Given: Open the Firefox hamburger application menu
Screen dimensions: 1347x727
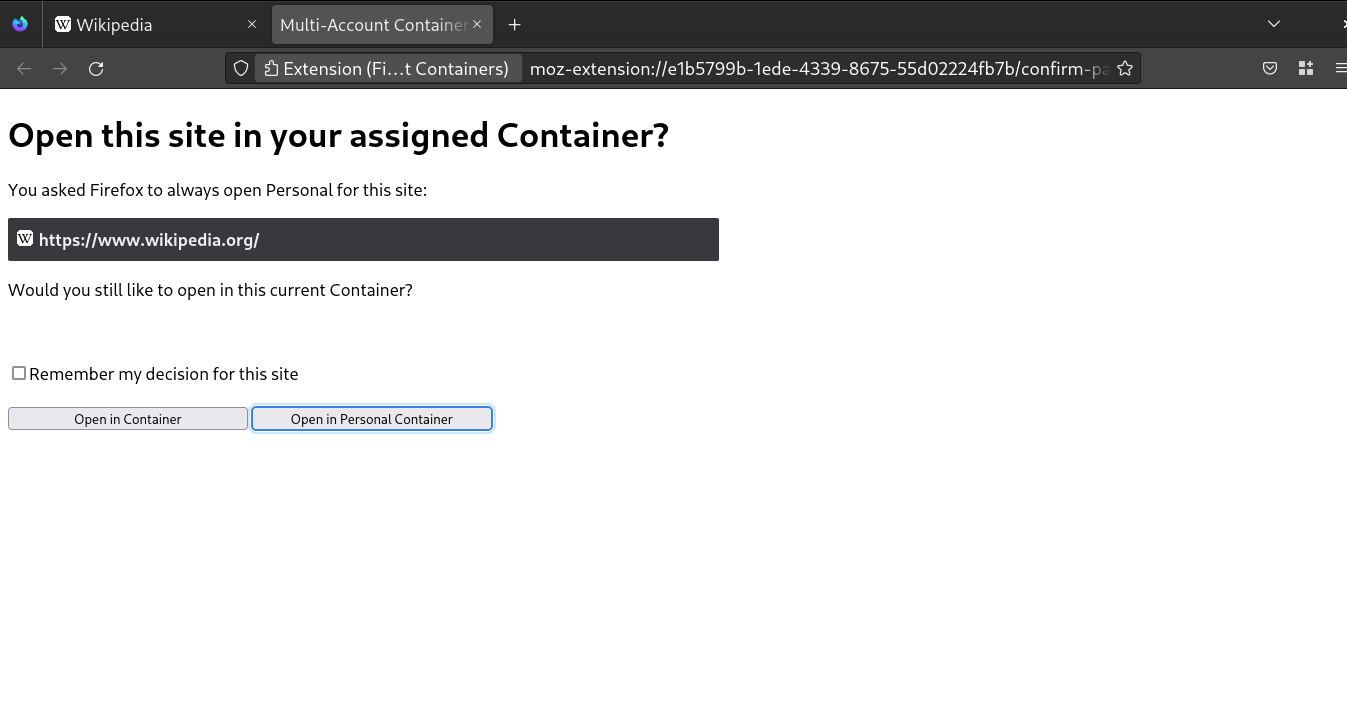Looking at the screenshot, I should (1340, 68).
